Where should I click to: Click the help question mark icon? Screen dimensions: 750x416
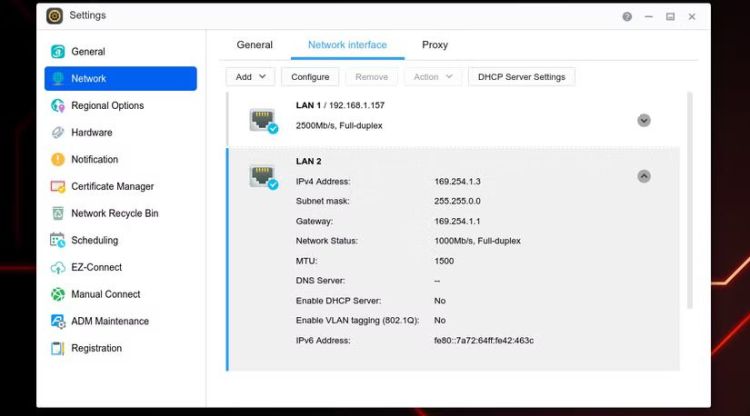(x=627, y=17)
